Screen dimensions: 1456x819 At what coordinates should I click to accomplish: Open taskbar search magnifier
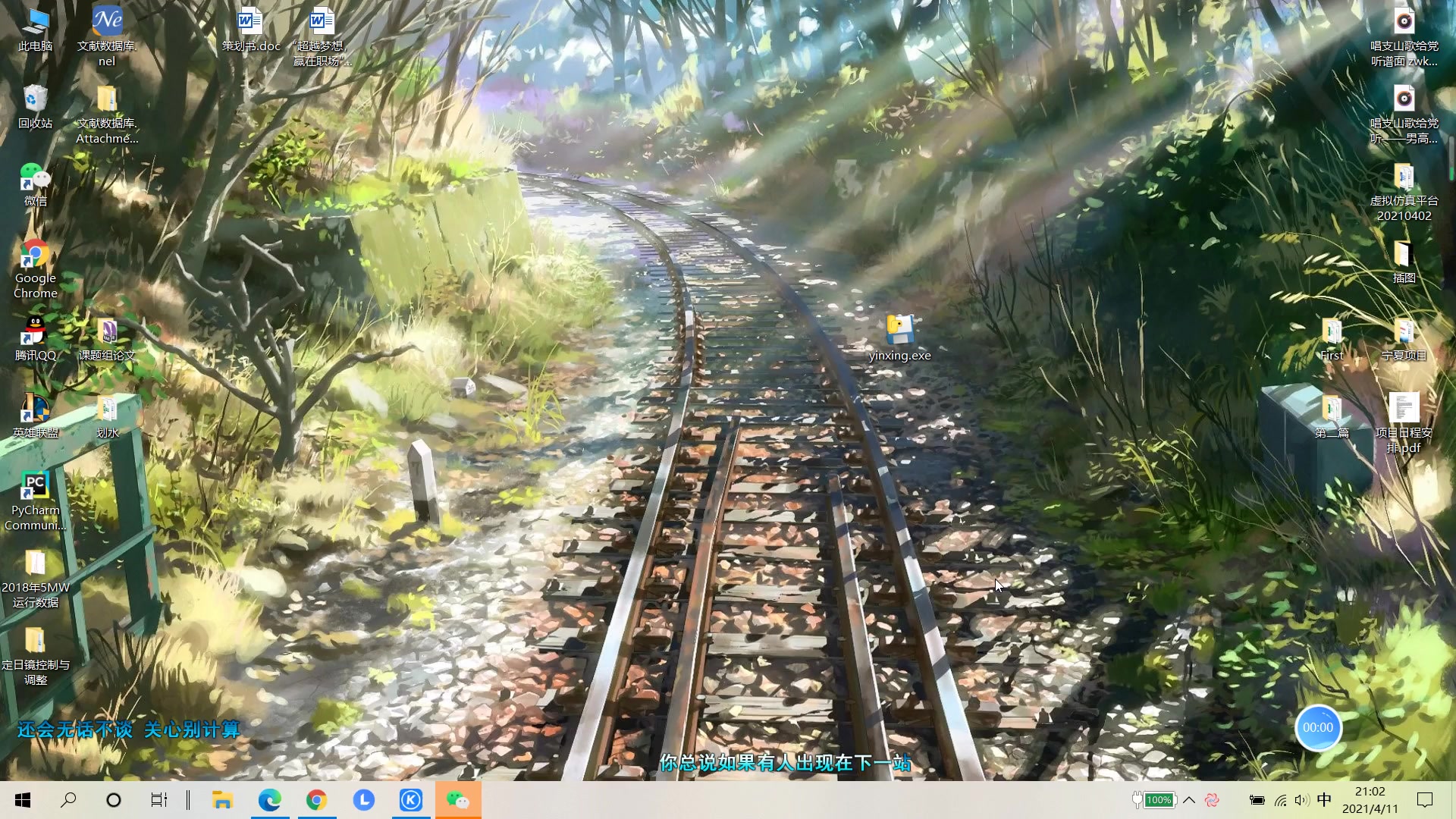[68, 800]
